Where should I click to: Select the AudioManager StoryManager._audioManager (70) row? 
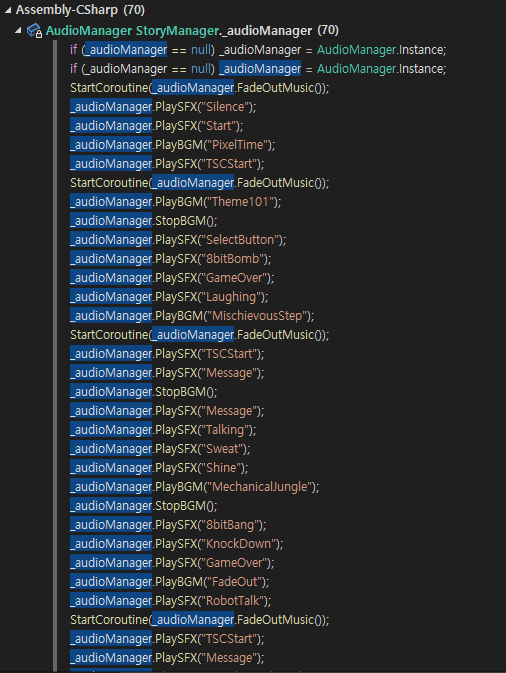tap(192, 30)
